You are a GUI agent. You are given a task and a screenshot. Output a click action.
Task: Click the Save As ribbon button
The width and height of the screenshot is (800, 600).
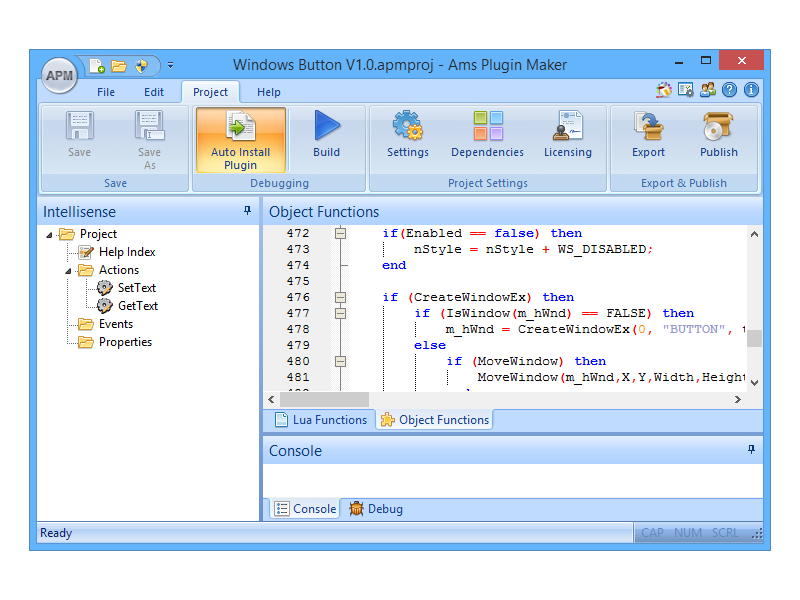point(149,140)
